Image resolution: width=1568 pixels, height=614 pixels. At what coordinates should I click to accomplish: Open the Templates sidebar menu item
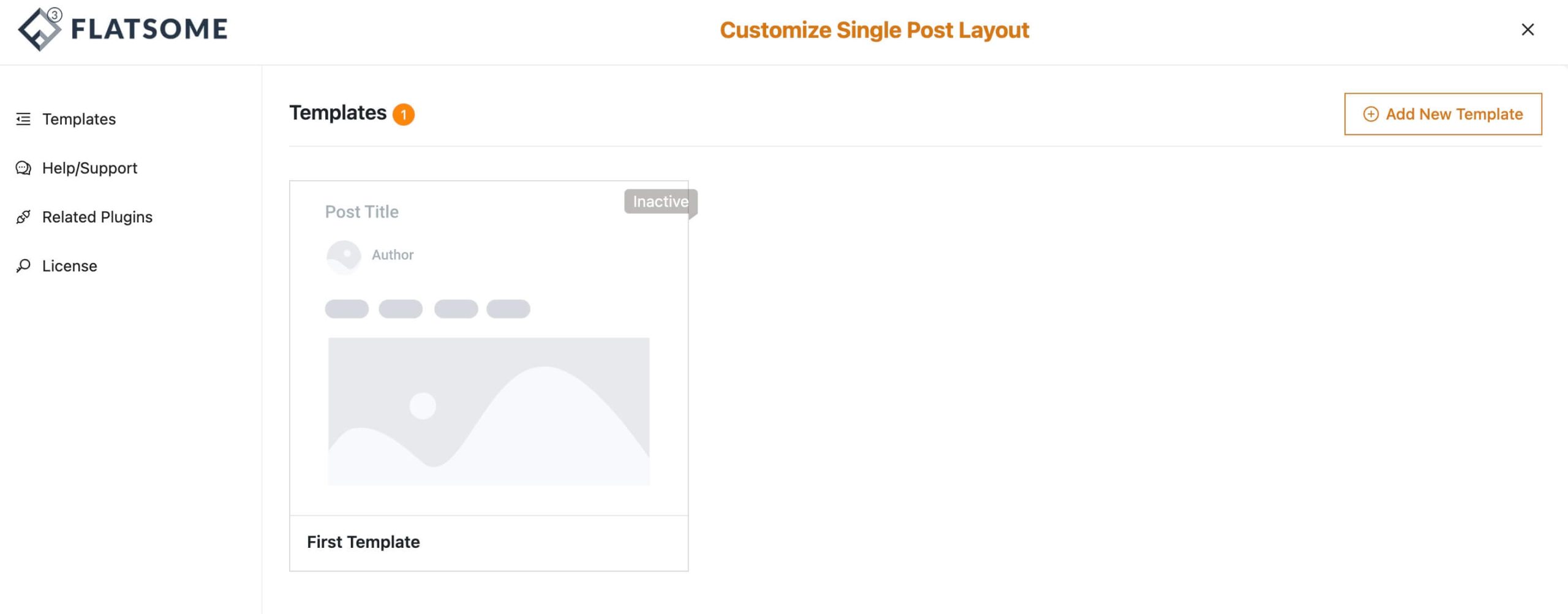click(x=79, y=119)
